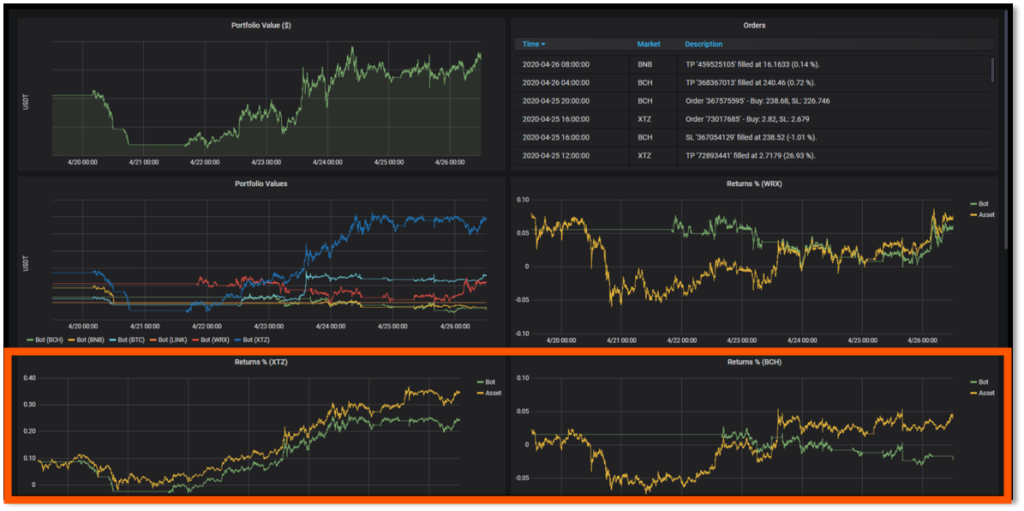Toggle Bot series in Returns % (XTZ) legend
Screen dimensions: 1024x511
coord(489,382)
